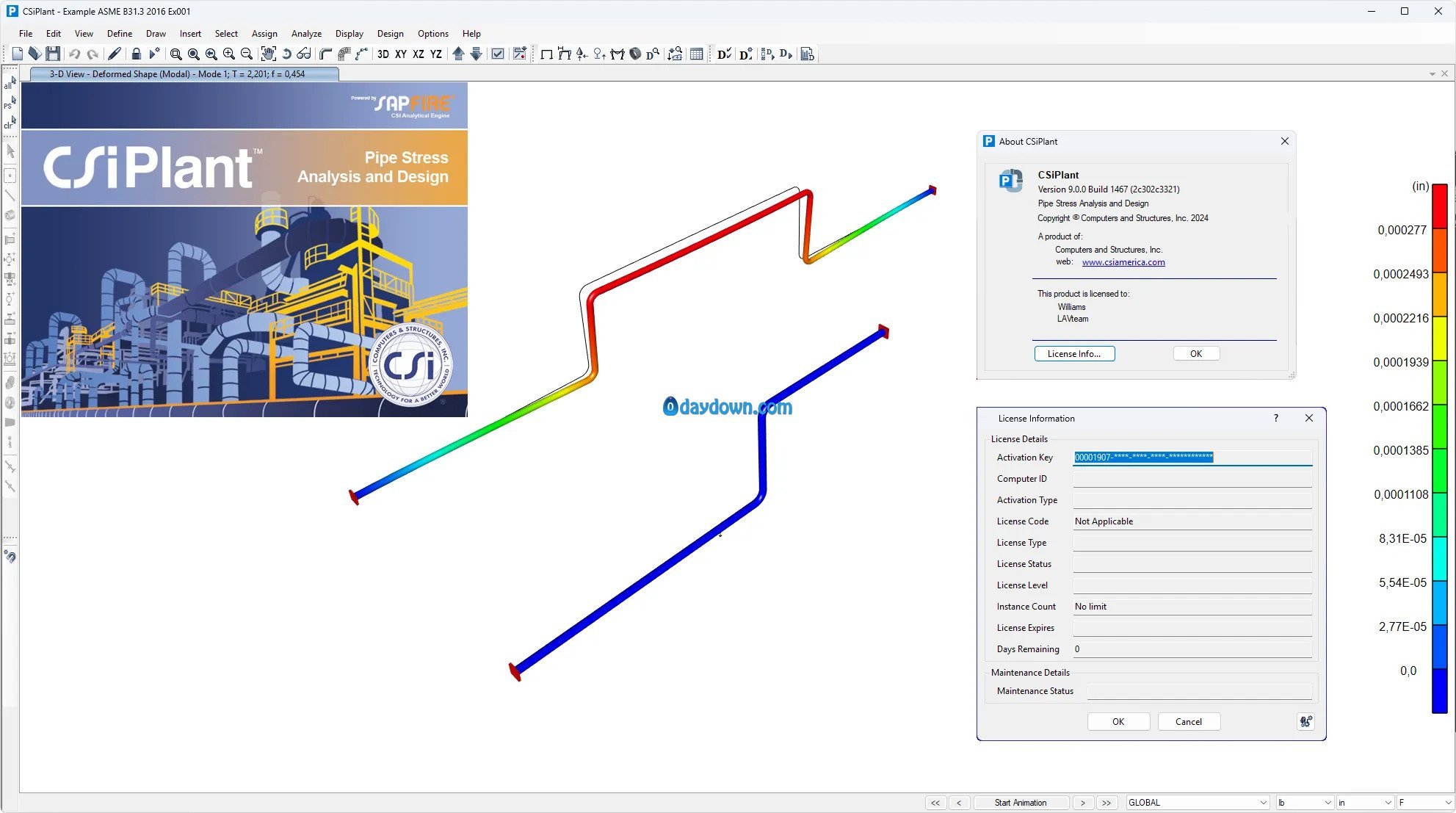Create a new model with toolbar icon

(17, 54)
